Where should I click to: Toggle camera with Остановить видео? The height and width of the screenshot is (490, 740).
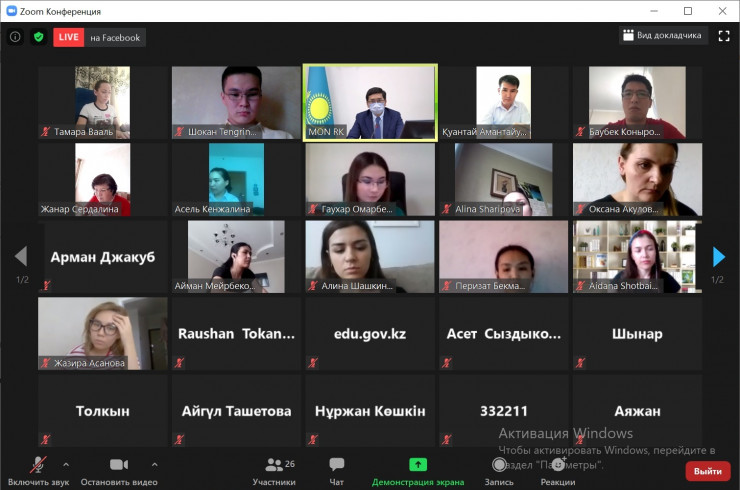tap(119, 470)
